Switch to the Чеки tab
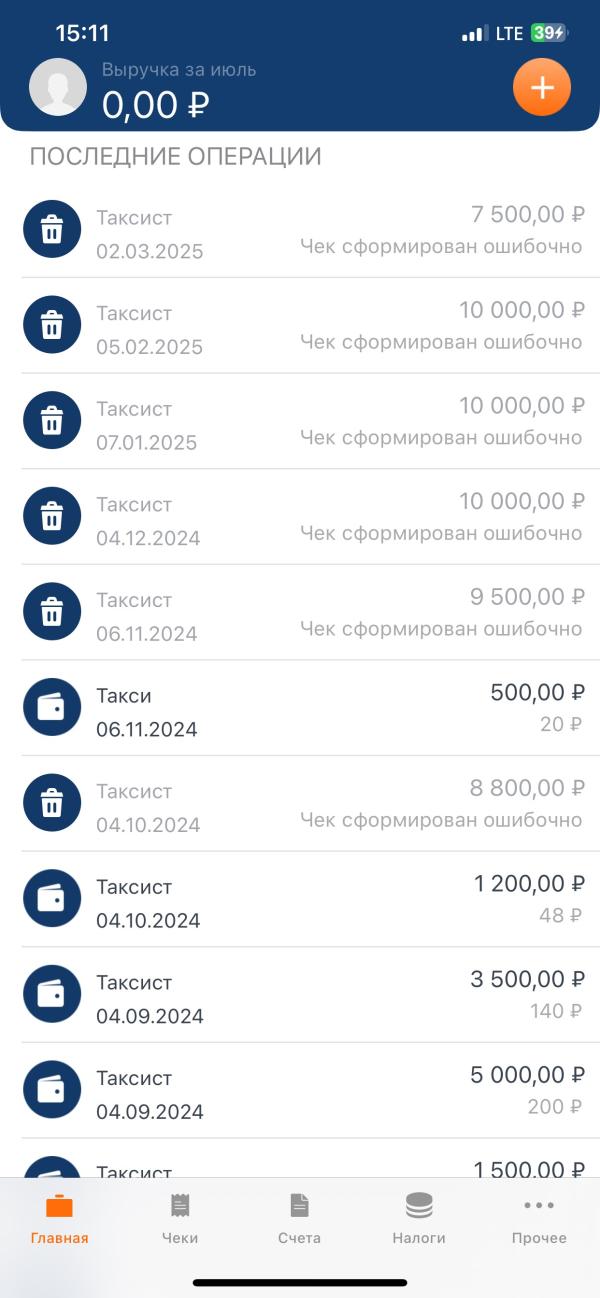Viewport: 600px width, 1298px height. 180,1218
